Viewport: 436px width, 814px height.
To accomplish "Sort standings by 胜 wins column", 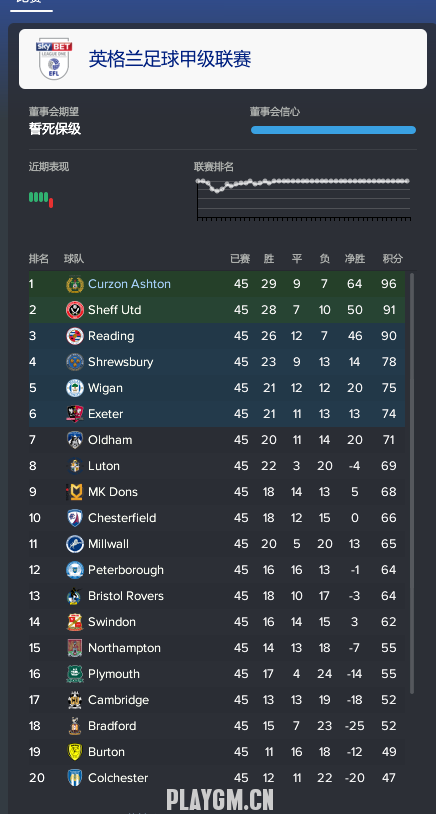I will [268, 259].
